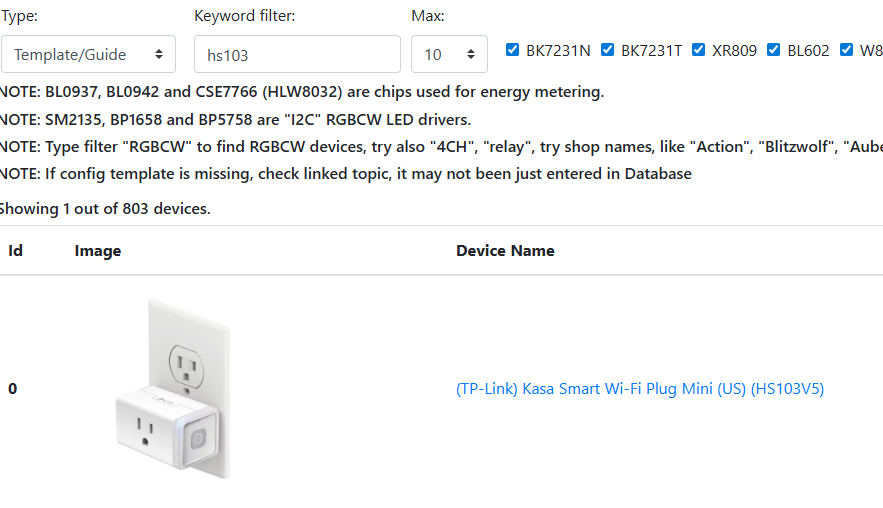This screenshot has height=508, width=883.
Task: Open the Kasa Smart Wi-Fi Plug Mini HS103V5 link
Action: coord(640,389)
